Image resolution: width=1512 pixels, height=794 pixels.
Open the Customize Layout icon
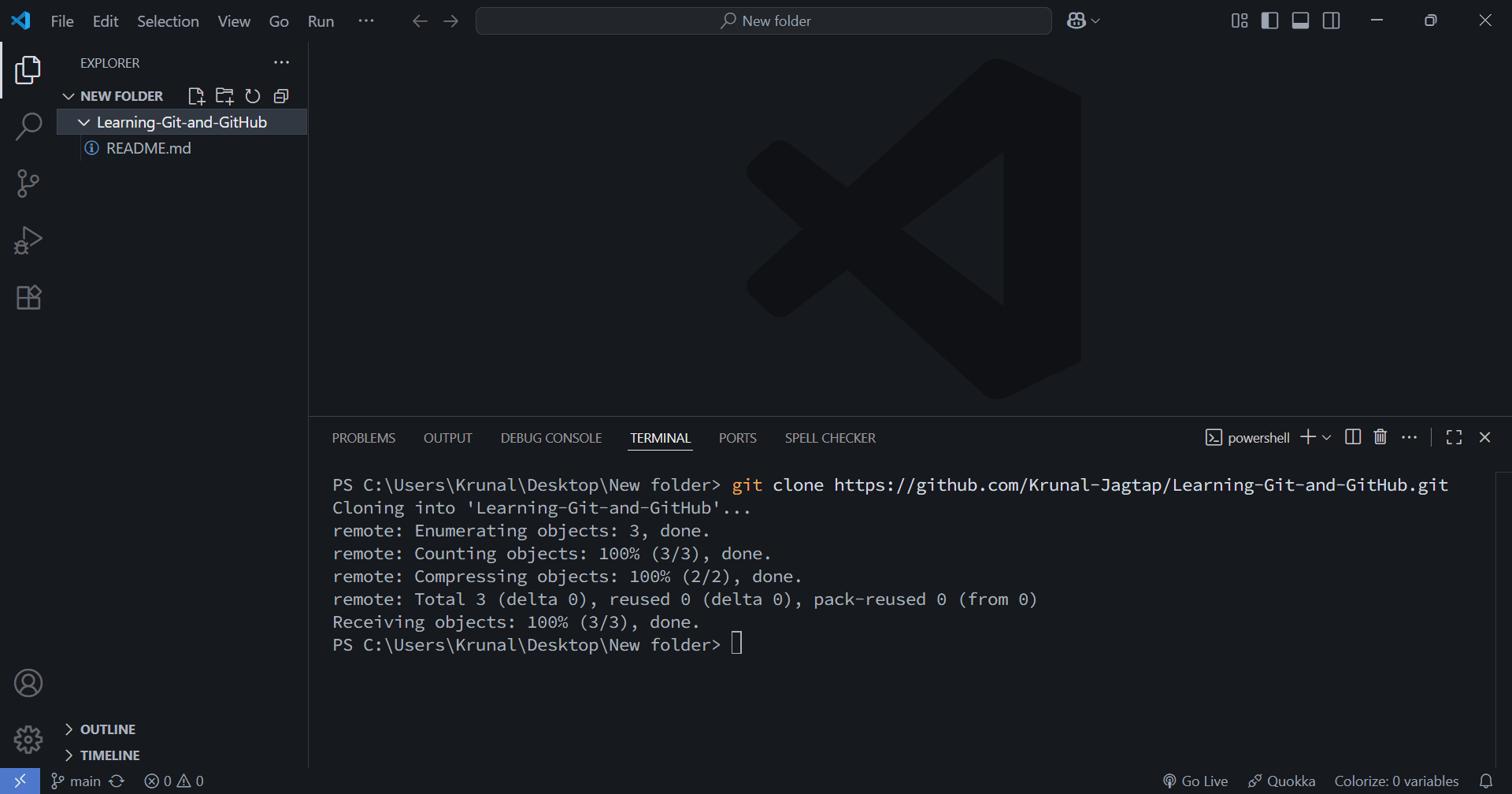coord(1240,21)
